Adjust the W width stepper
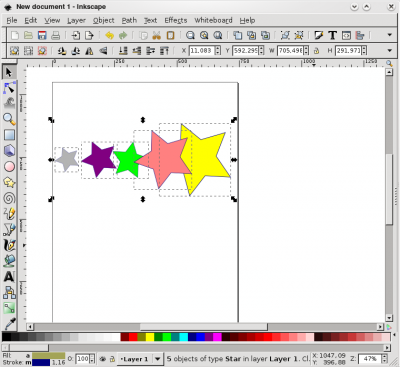 306,51
